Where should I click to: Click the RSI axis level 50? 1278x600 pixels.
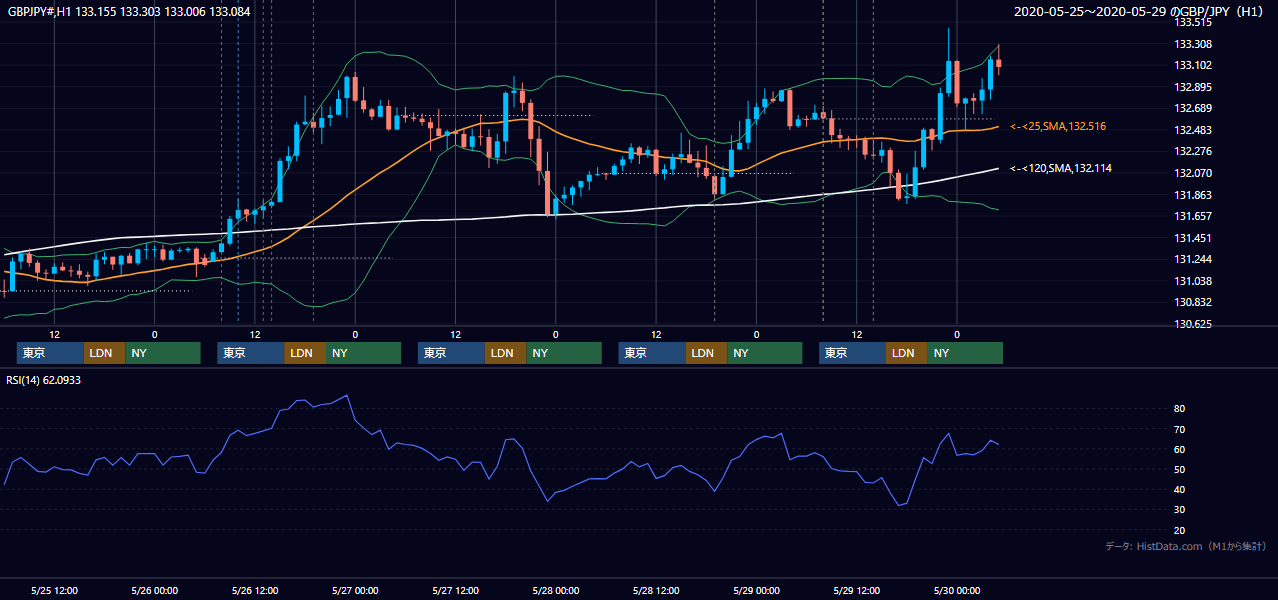point(1180,469)
